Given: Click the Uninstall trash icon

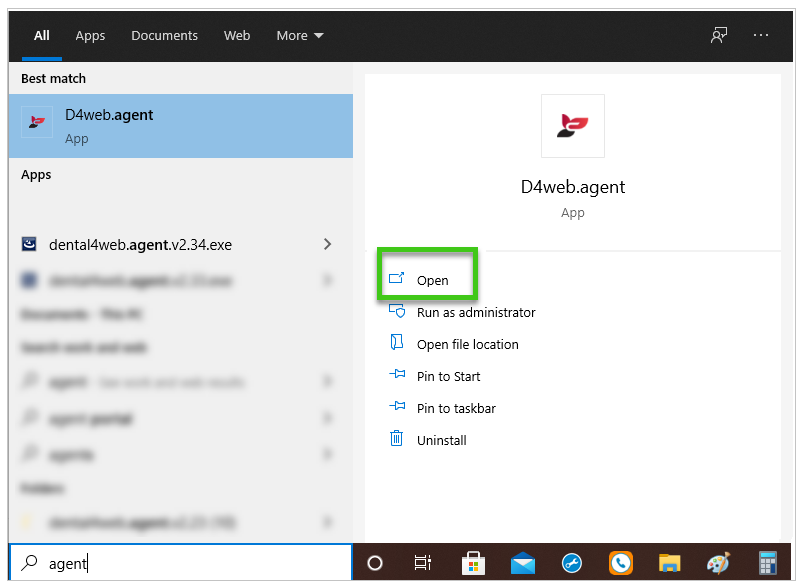Looking at the screenshot, I should [396, 438].
